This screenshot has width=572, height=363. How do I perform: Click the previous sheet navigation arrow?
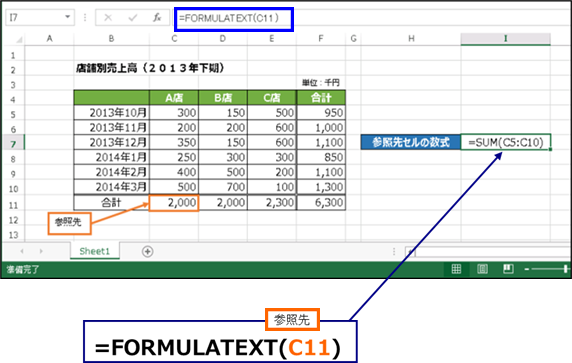[x=22, y=251]
